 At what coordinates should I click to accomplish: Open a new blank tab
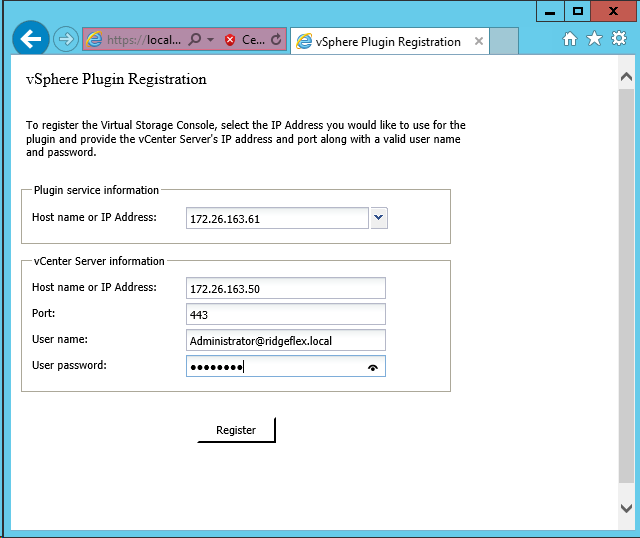504,41
